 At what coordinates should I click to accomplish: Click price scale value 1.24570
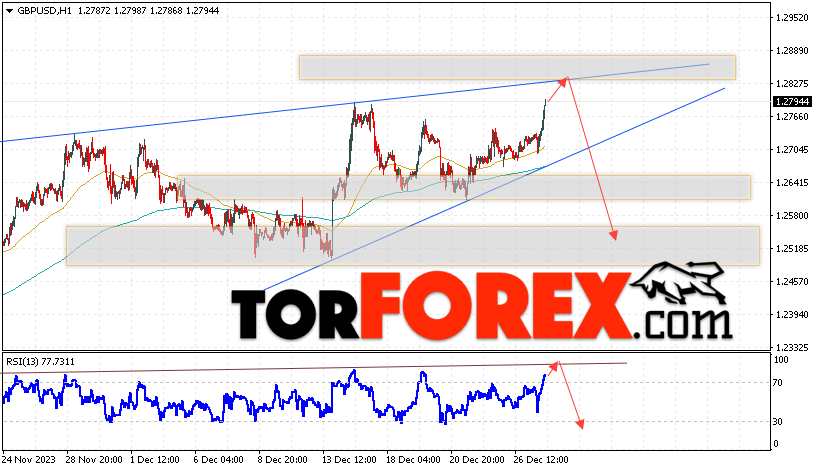pyautogui.click(x=792, y=282)
